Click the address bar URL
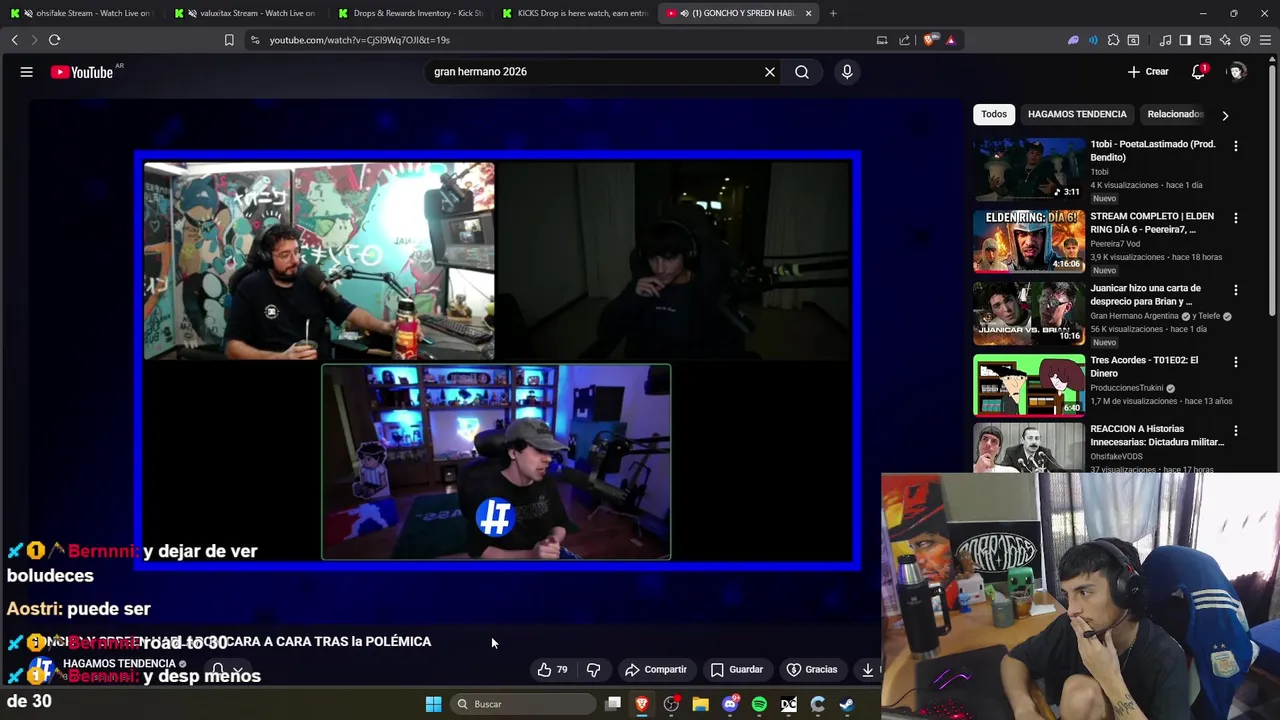The width and height of the screenshot is (1280, 720). pos(360,40)
